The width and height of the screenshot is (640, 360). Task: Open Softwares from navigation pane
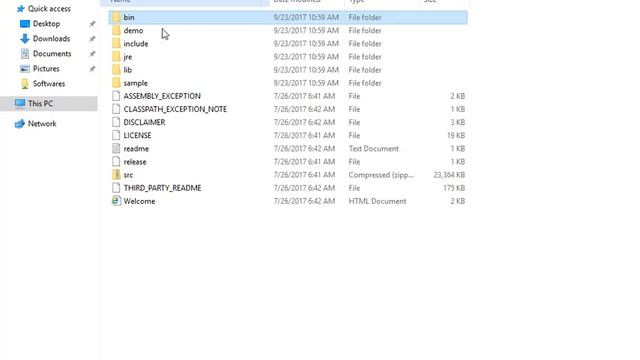click(49, 84)
